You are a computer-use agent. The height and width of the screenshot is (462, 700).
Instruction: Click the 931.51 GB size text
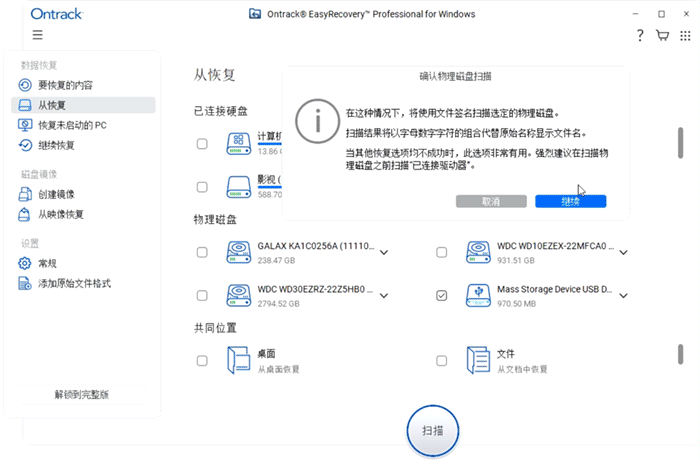pyautogui.click(x=516, y=260)
